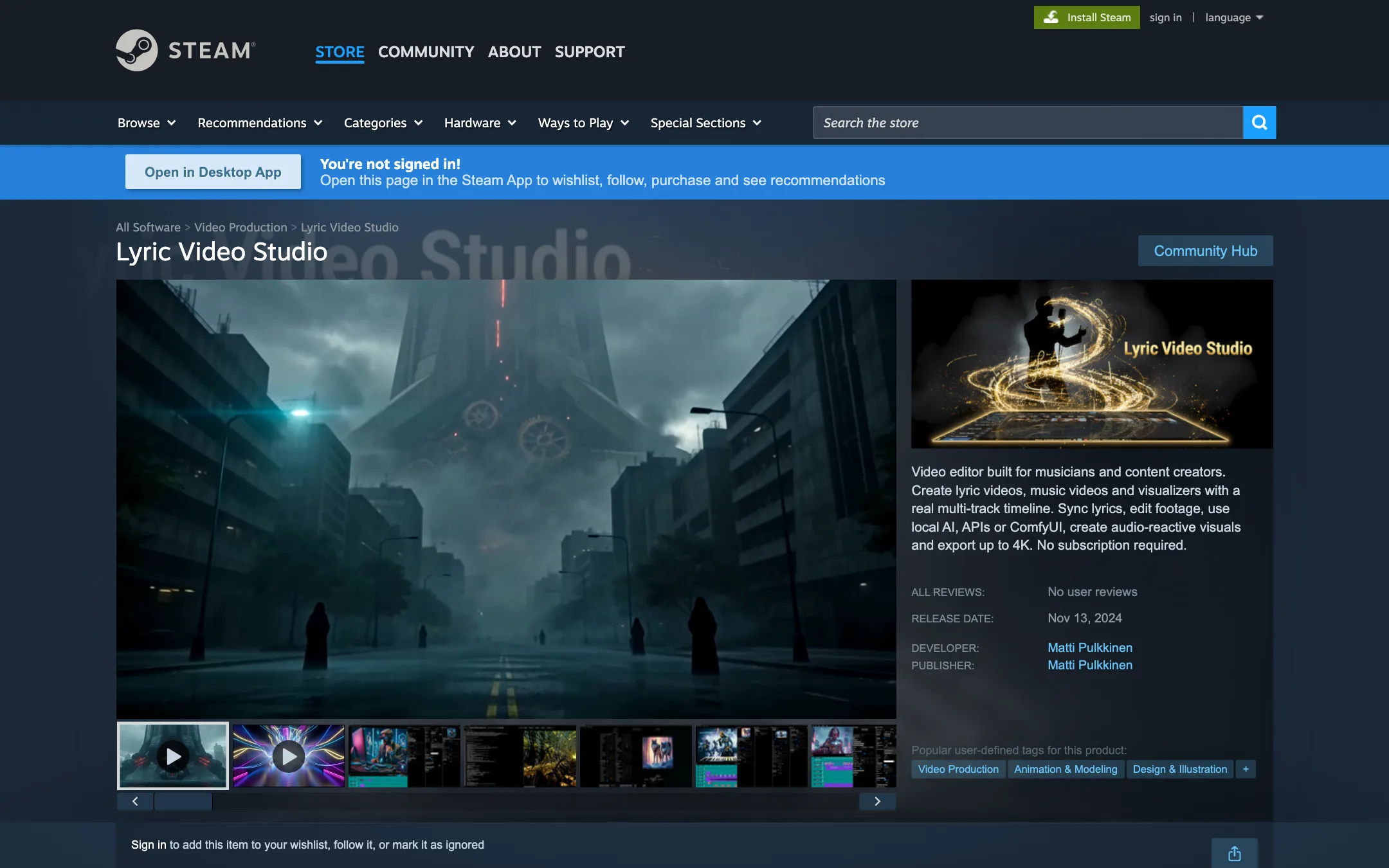This screenshot has width=1389, height=868.
Task: Open the COMMUNITY tab
Action: (426, 52)
